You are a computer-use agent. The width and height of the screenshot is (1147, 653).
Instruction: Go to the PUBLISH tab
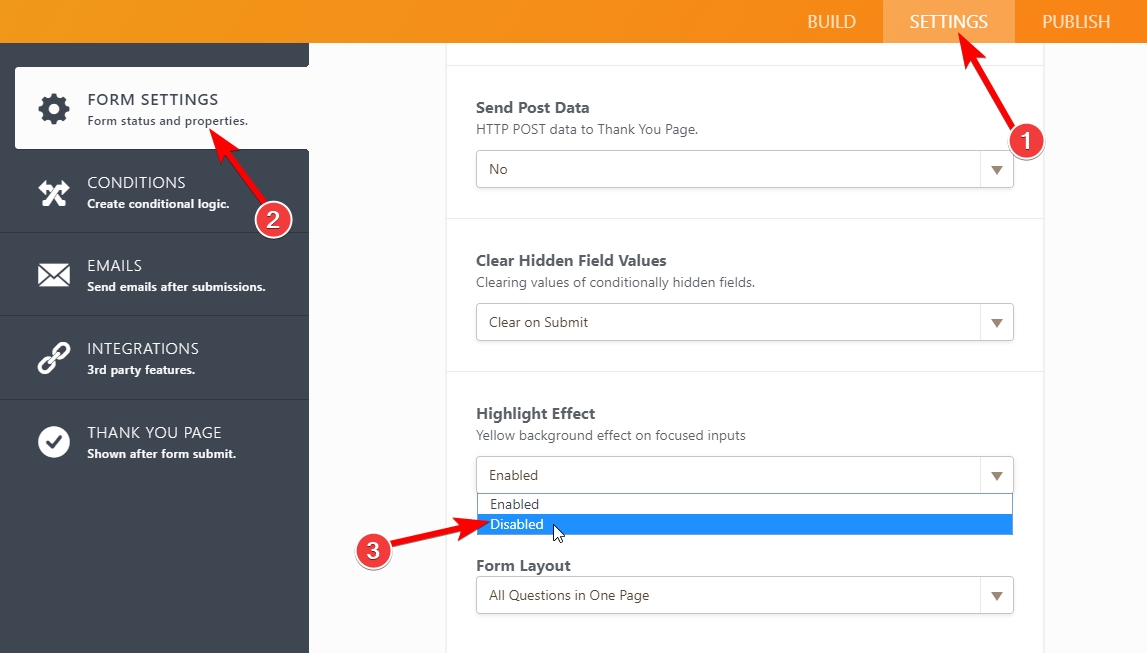click(x=1076, y=22)
